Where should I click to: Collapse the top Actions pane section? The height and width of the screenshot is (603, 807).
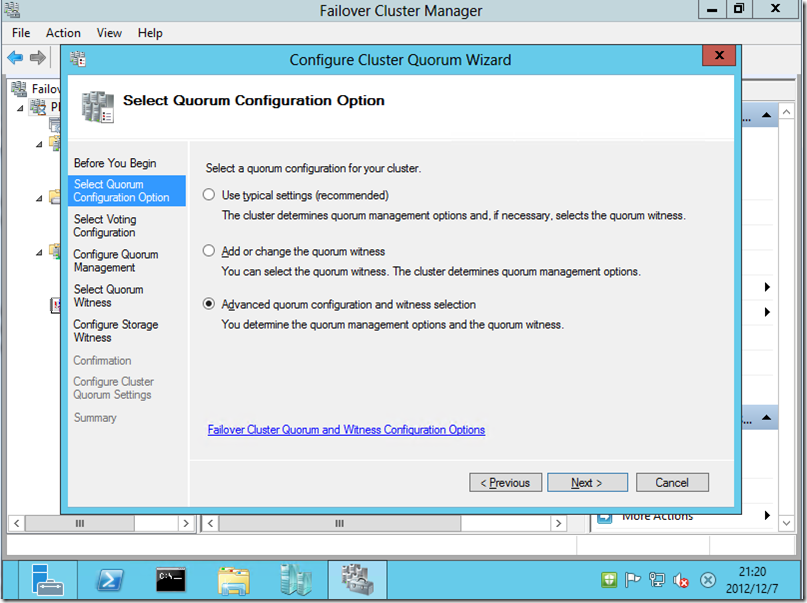766,115
